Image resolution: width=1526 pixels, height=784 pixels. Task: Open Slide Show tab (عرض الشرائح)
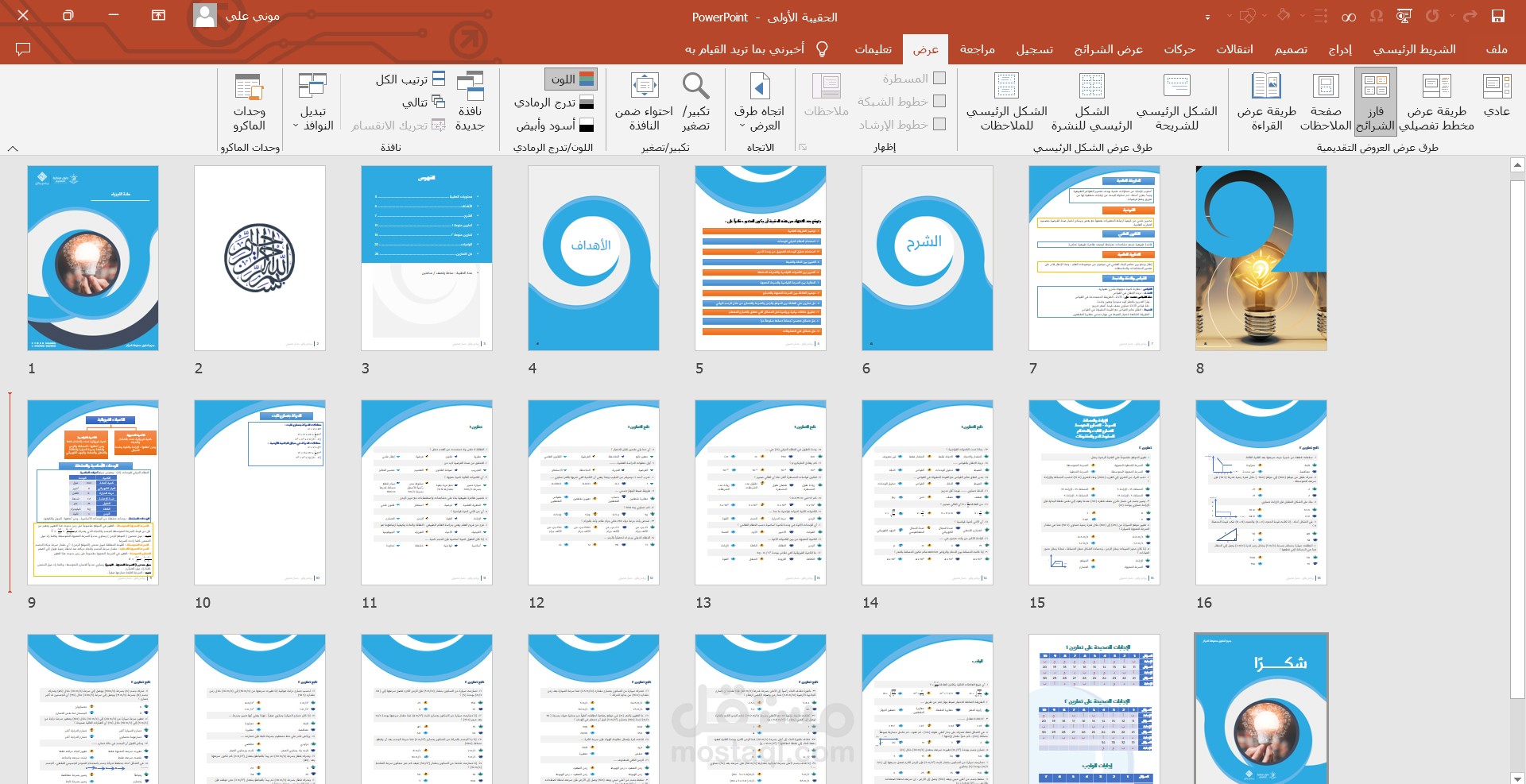[1109, 49]
